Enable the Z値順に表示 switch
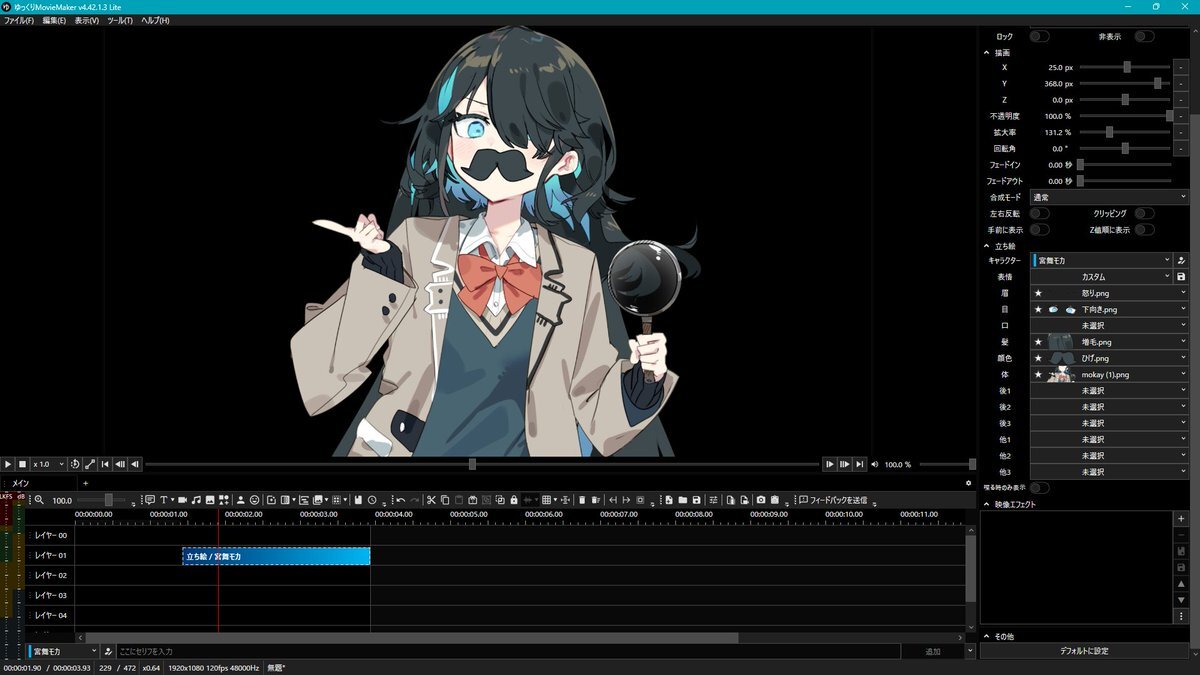Viewport: 1200px width, 675px height. pos(1144,229)
